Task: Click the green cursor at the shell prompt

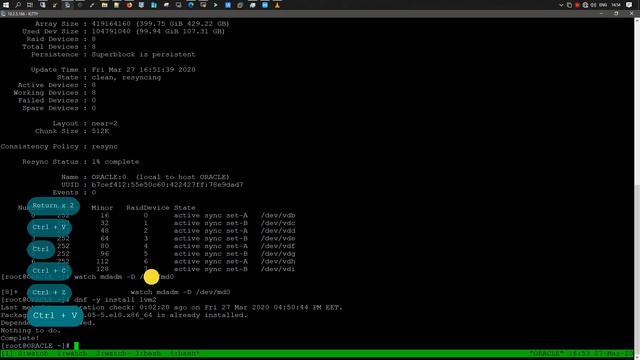Action: click(x=76, y=346)
